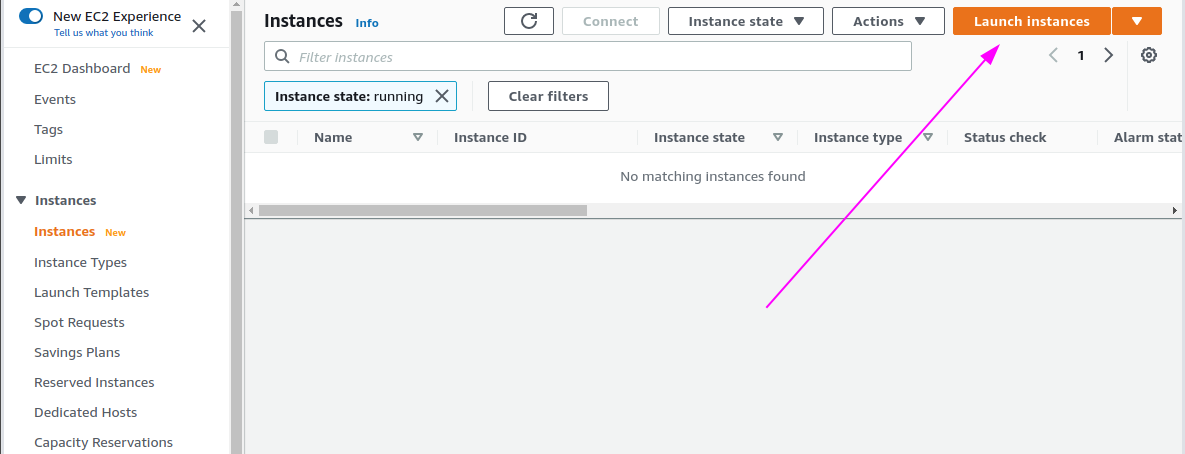Collapse the Instances sidebar section
Screen dimensions: 1185x454
point(21,200)
